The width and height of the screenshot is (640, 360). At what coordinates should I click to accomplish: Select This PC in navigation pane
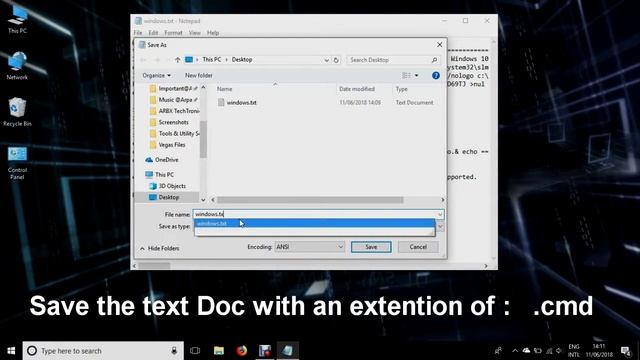[164, 174]
